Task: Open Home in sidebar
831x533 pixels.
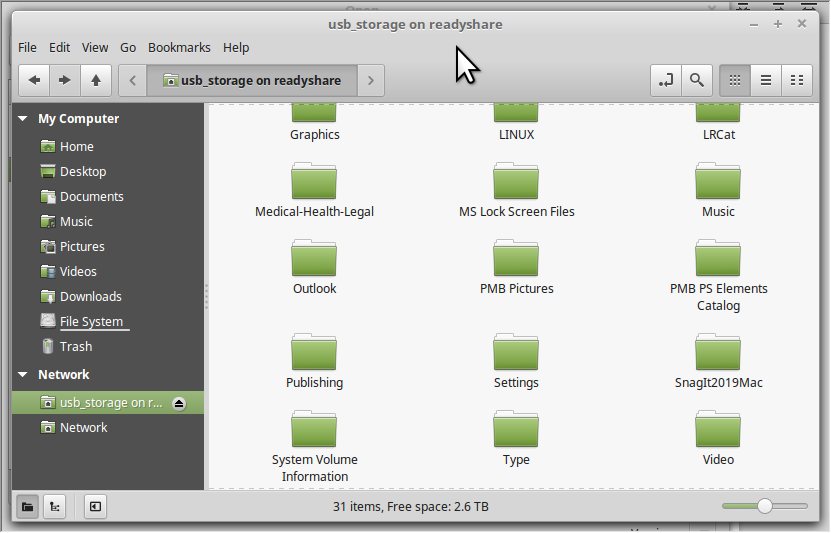Action: (x=108, y=147)
